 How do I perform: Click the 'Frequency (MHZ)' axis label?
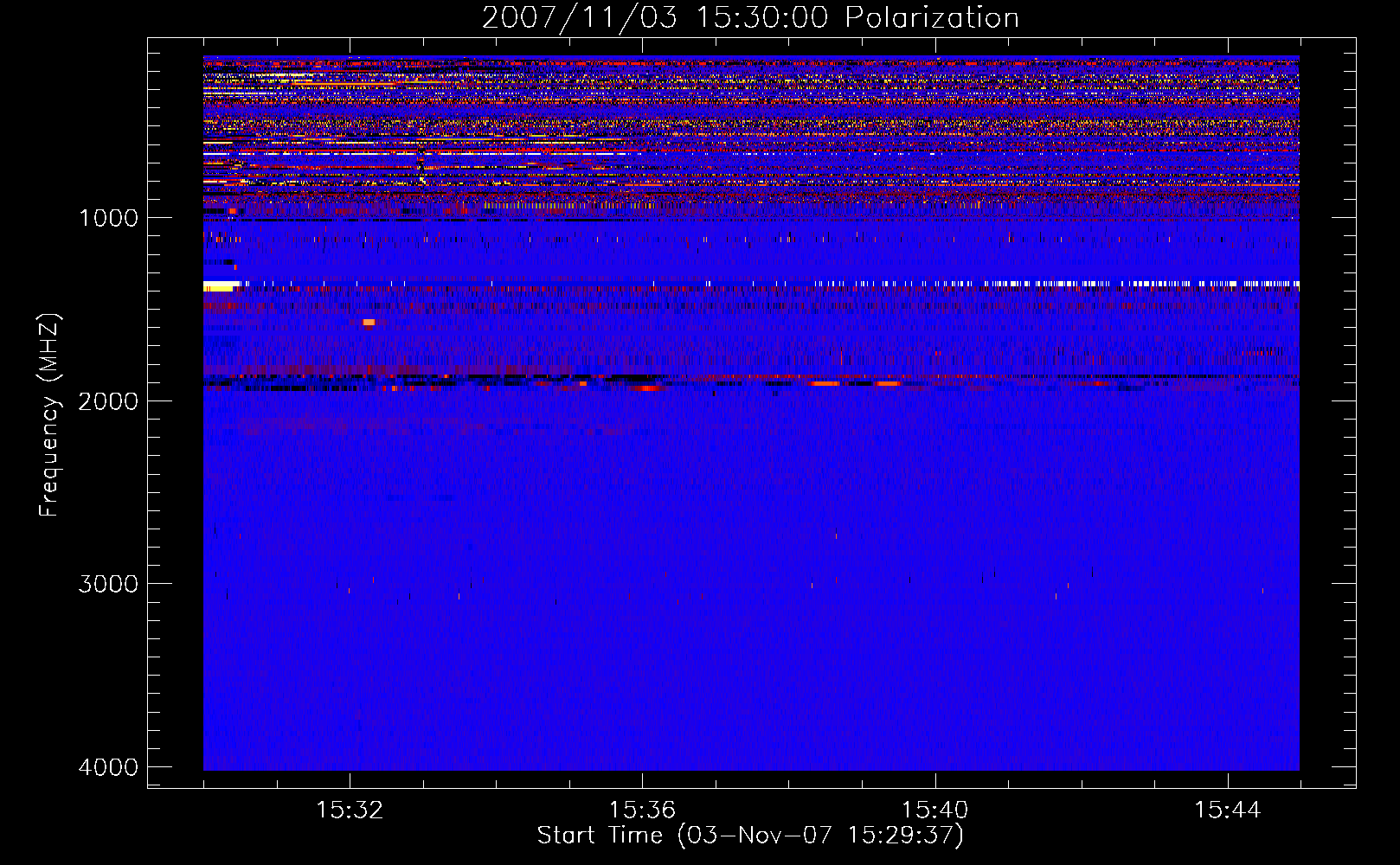tap(49, 415)
